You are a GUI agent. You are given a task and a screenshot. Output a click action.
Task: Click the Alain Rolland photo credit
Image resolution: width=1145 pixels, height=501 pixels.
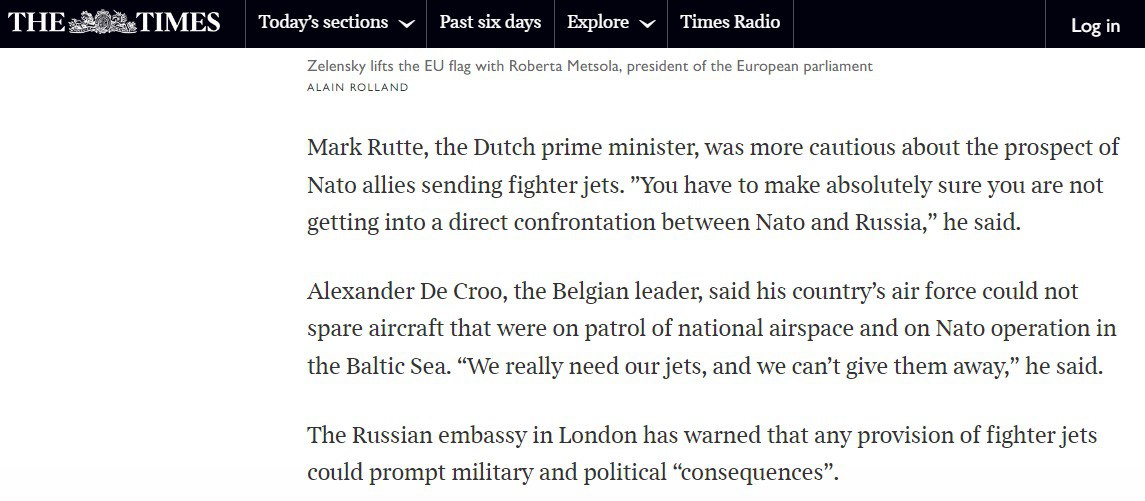coord(358,87)
